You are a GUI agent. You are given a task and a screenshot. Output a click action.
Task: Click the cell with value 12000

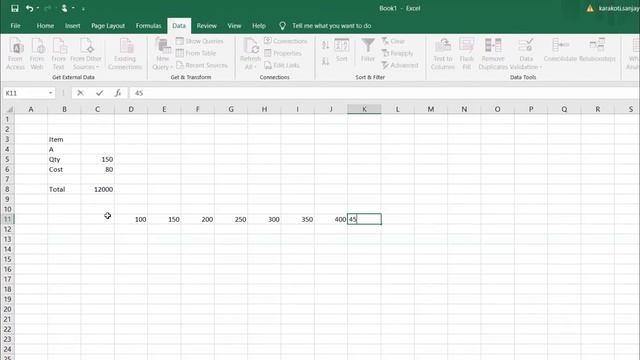[x=98, y=189]
